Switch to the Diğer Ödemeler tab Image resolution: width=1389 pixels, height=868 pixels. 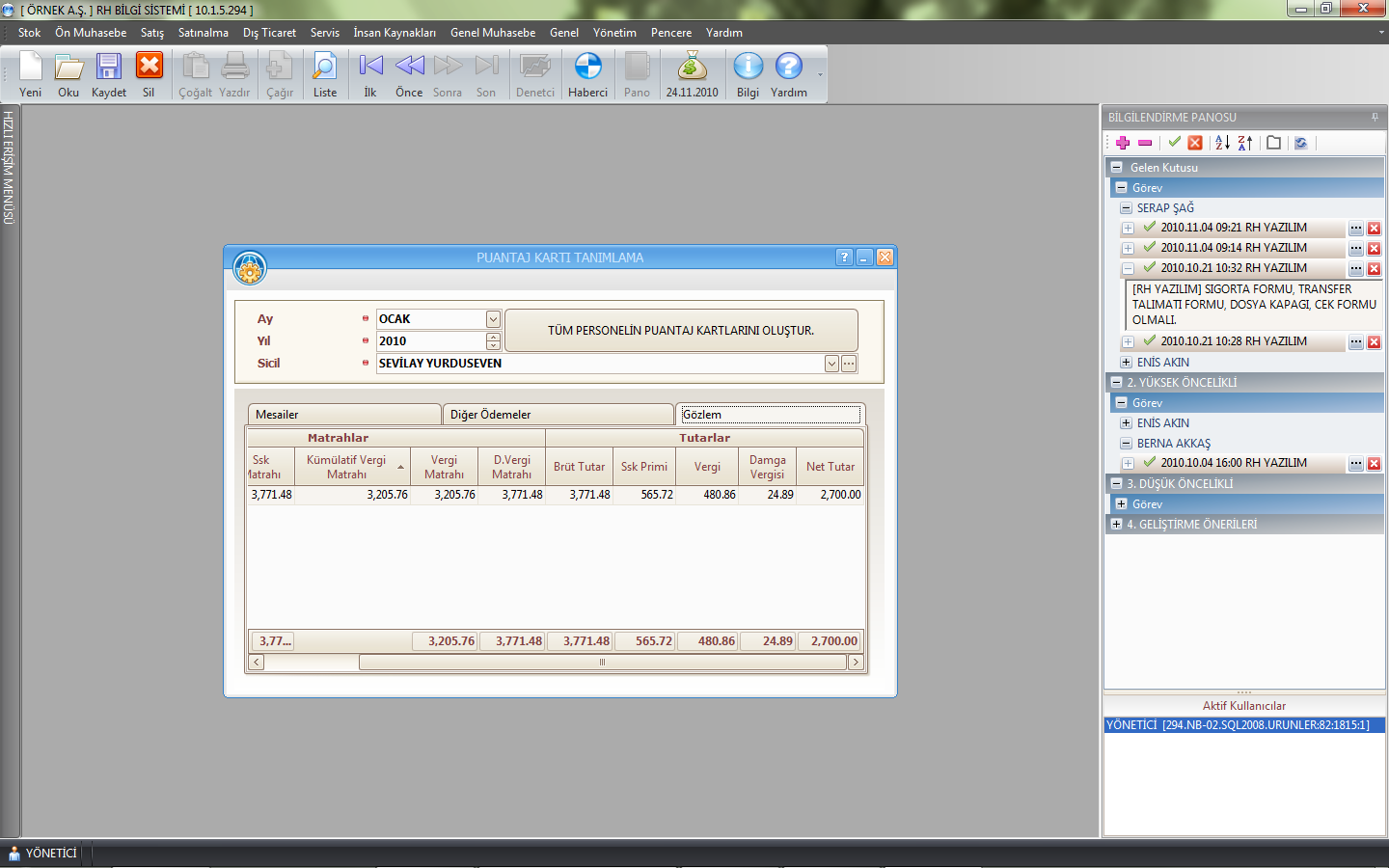click(558, 415)
